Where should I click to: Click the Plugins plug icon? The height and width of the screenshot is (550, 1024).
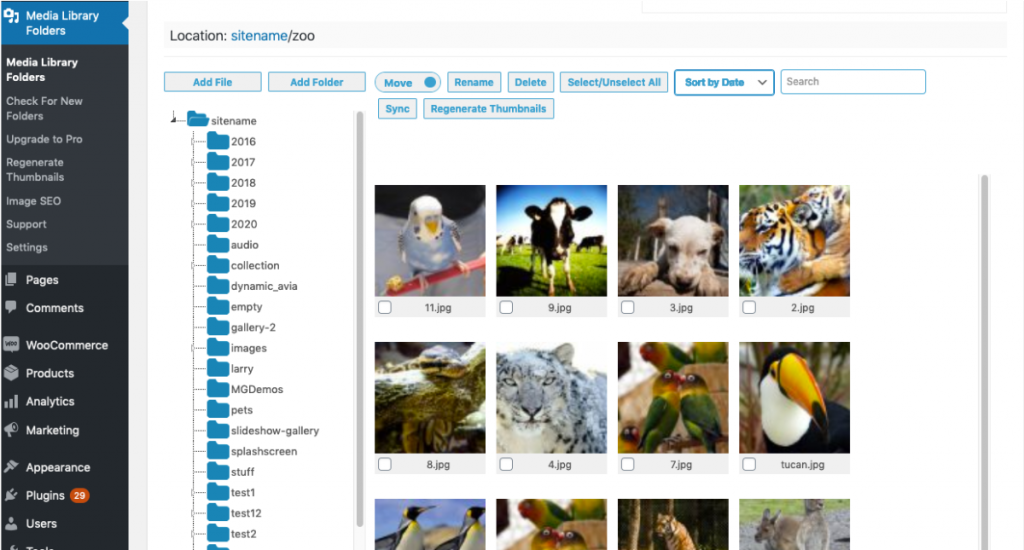[10, 494]
